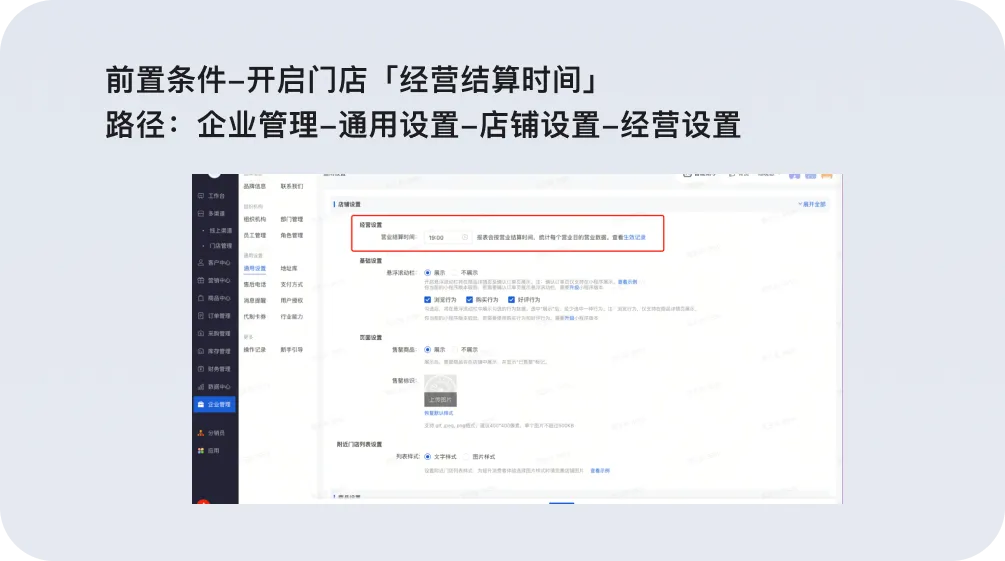The width and height of the screenshot is (1005, 561).
Task: Expand all sections via 展开全部
Action: pyautogui.click(x=812, y=205)
